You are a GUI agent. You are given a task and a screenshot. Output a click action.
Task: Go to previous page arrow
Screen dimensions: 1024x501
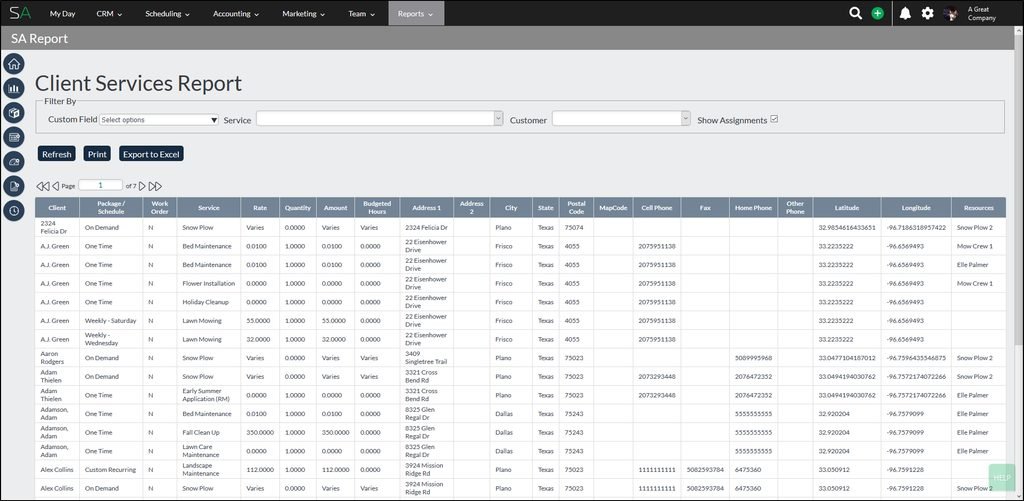tap(56, 186)
